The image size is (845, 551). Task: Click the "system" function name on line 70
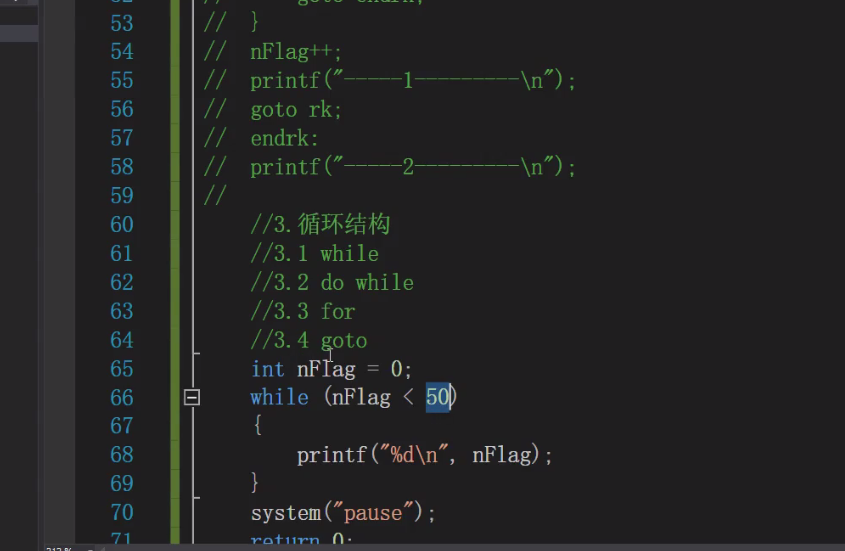(285, 513)
